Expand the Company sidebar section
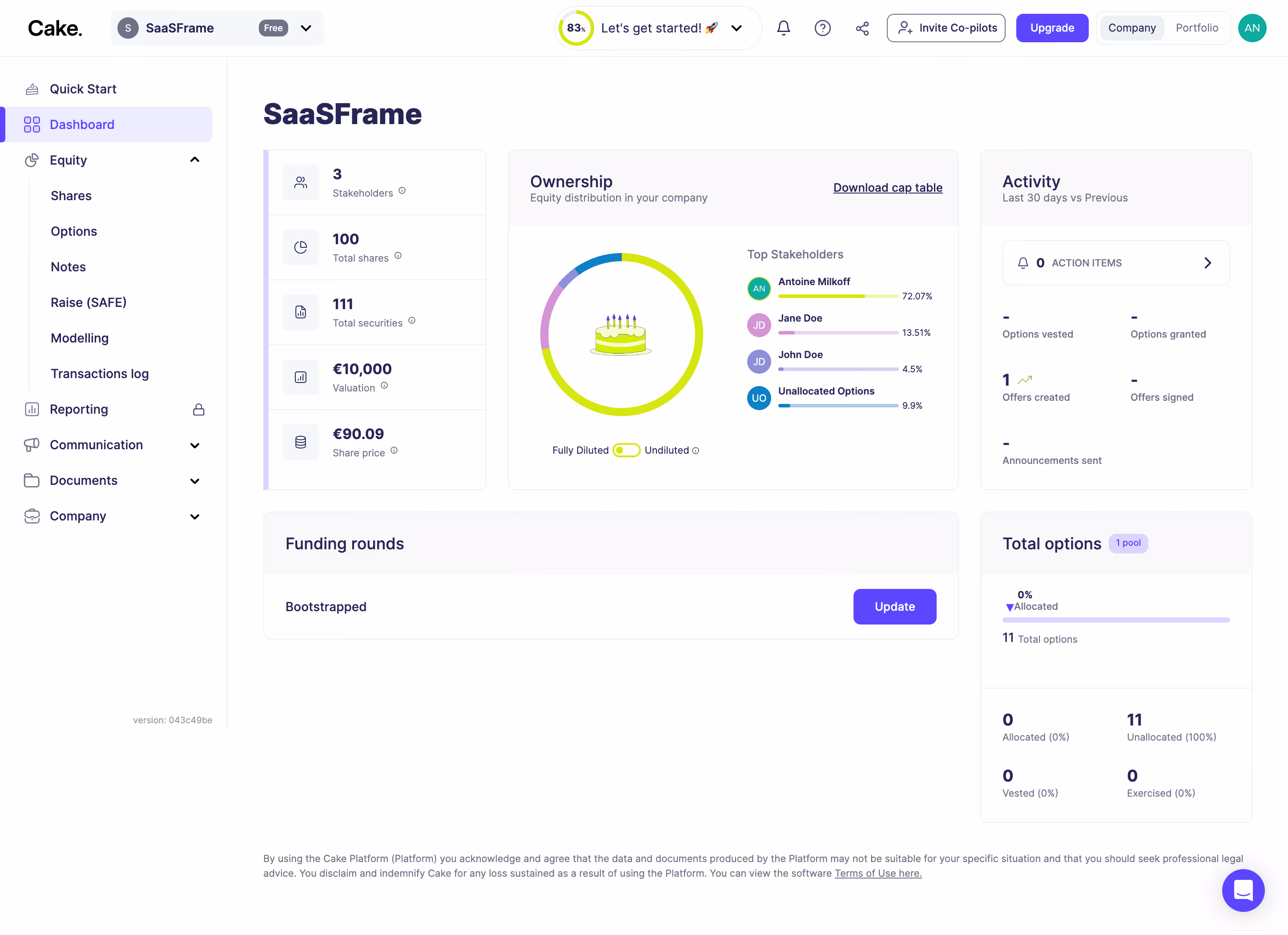 click(x=195, y=516)
